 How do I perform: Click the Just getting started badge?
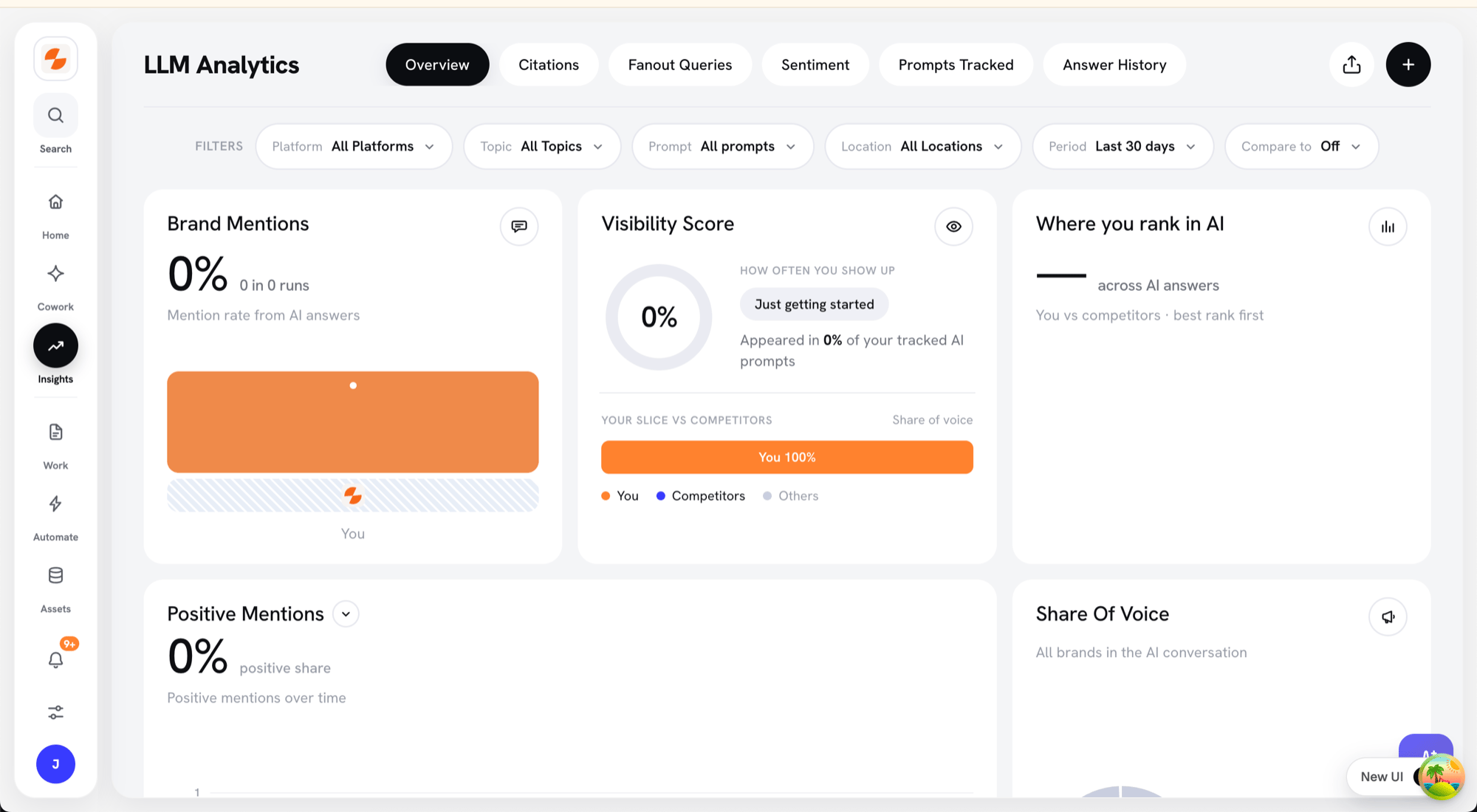coord(814,304)
